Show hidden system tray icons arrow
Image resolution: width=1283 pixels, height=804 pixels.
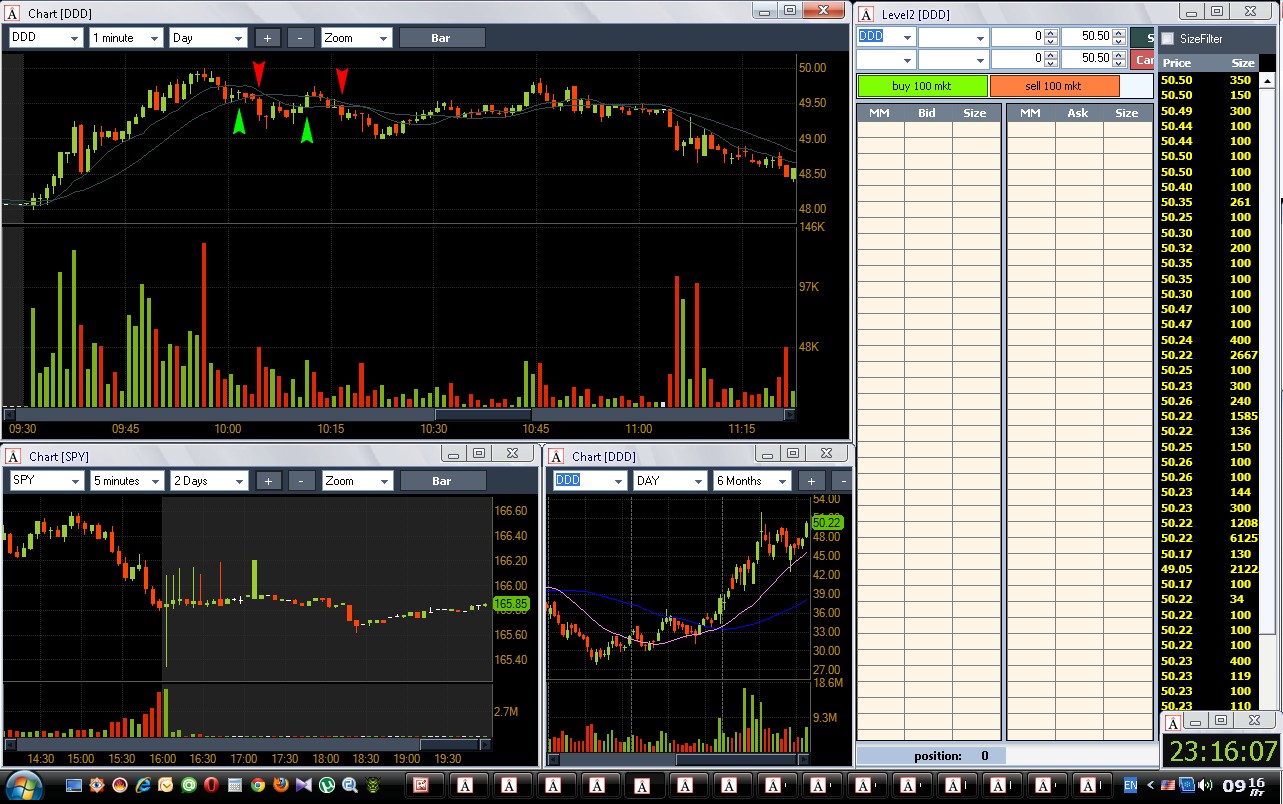click(x=1151, y=785)
